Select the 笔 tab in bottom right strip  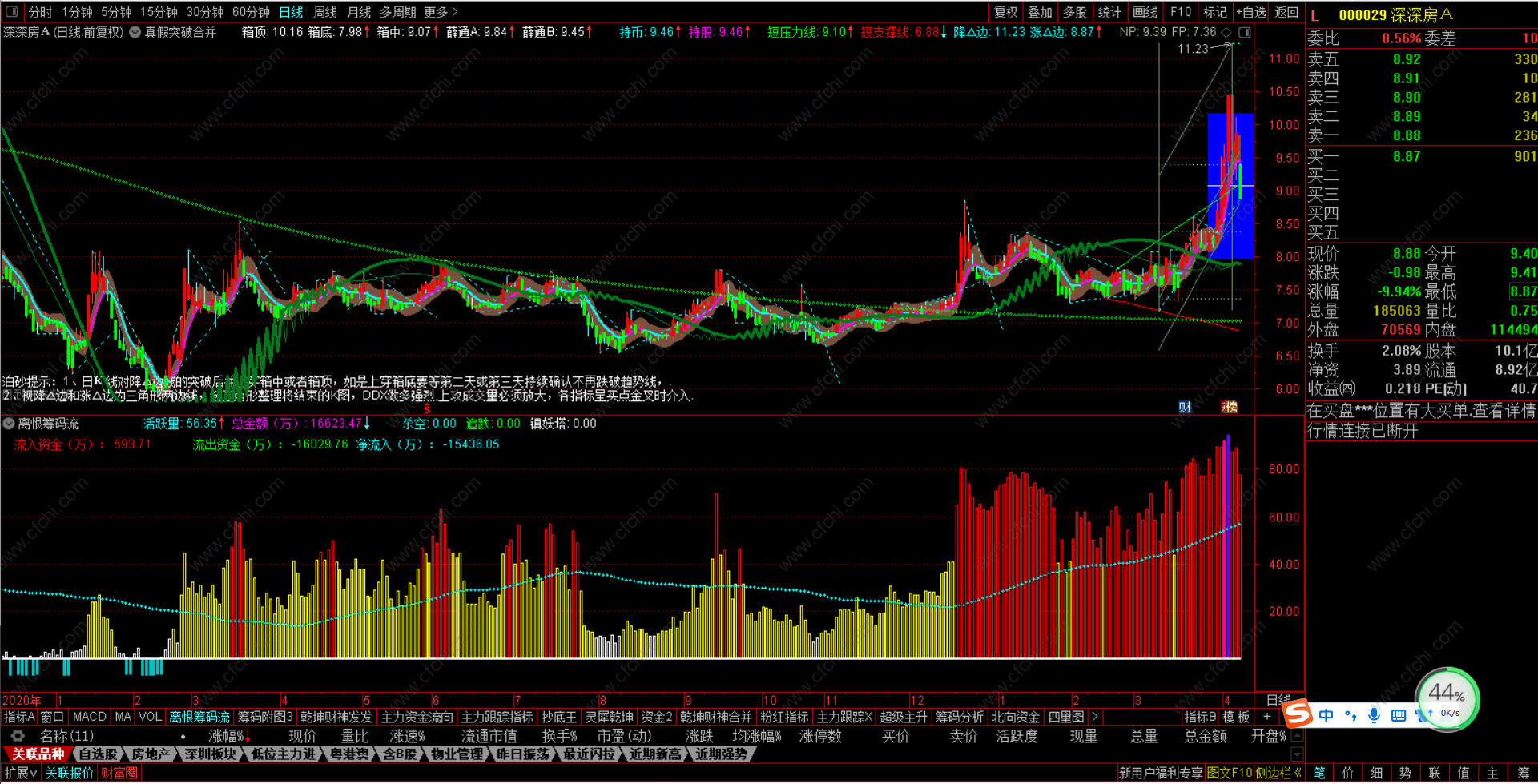pos(1319,773)
